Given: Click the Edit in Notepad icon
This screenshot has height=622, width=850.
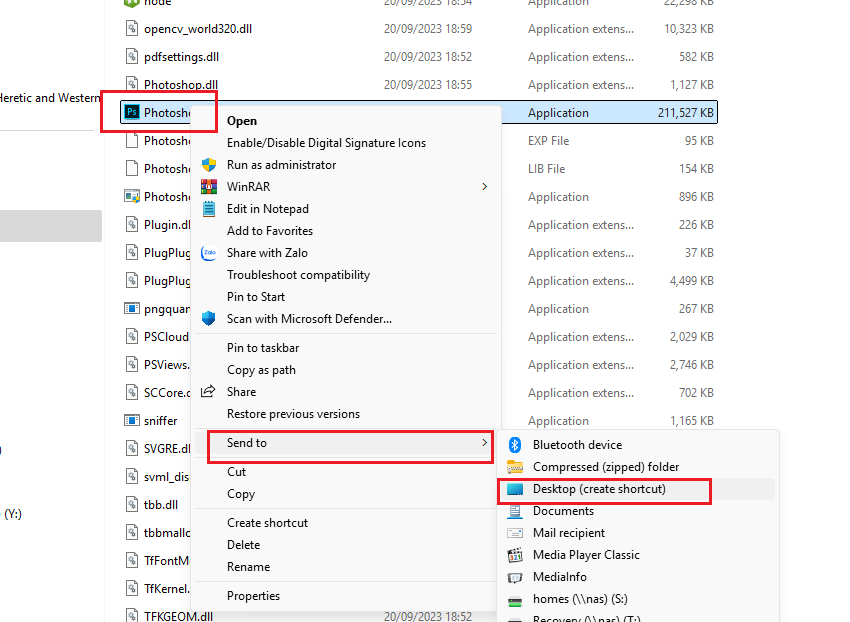Looking at the screenshot, I should coord(209,209).
